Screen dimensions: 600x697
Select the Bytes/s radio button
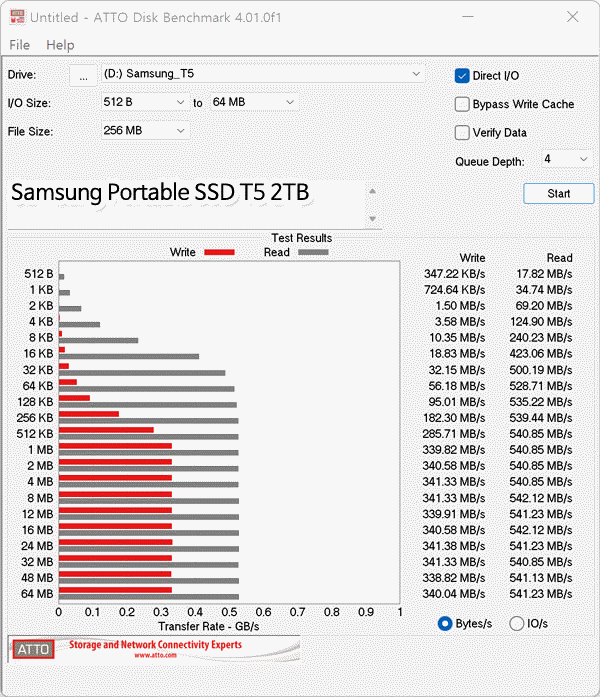[x=445, y=624]
